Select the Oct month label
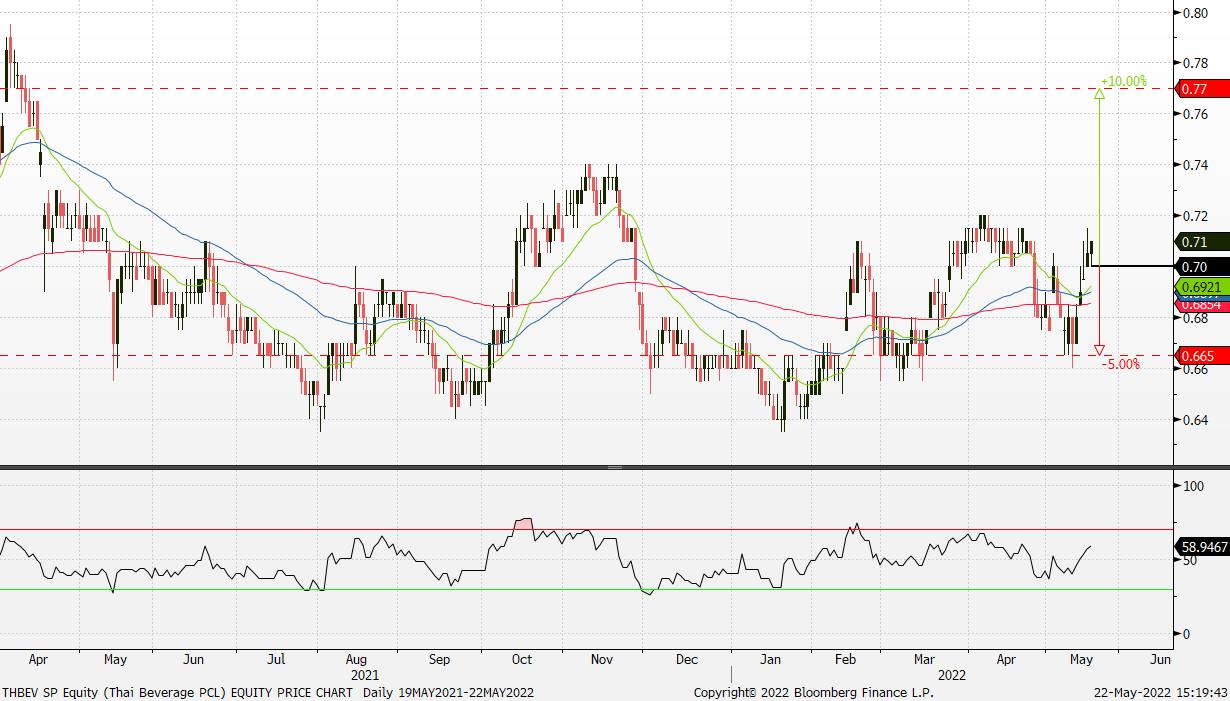The height and width of the screenshot is (701, 1230). click(x=520, y=660)
